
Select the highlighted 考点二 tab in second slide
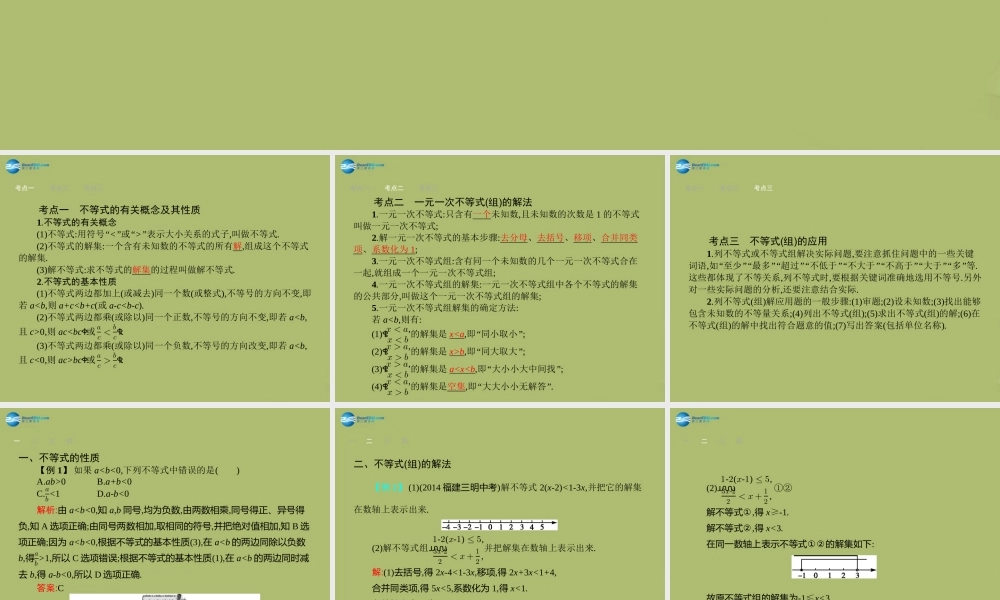393,188
